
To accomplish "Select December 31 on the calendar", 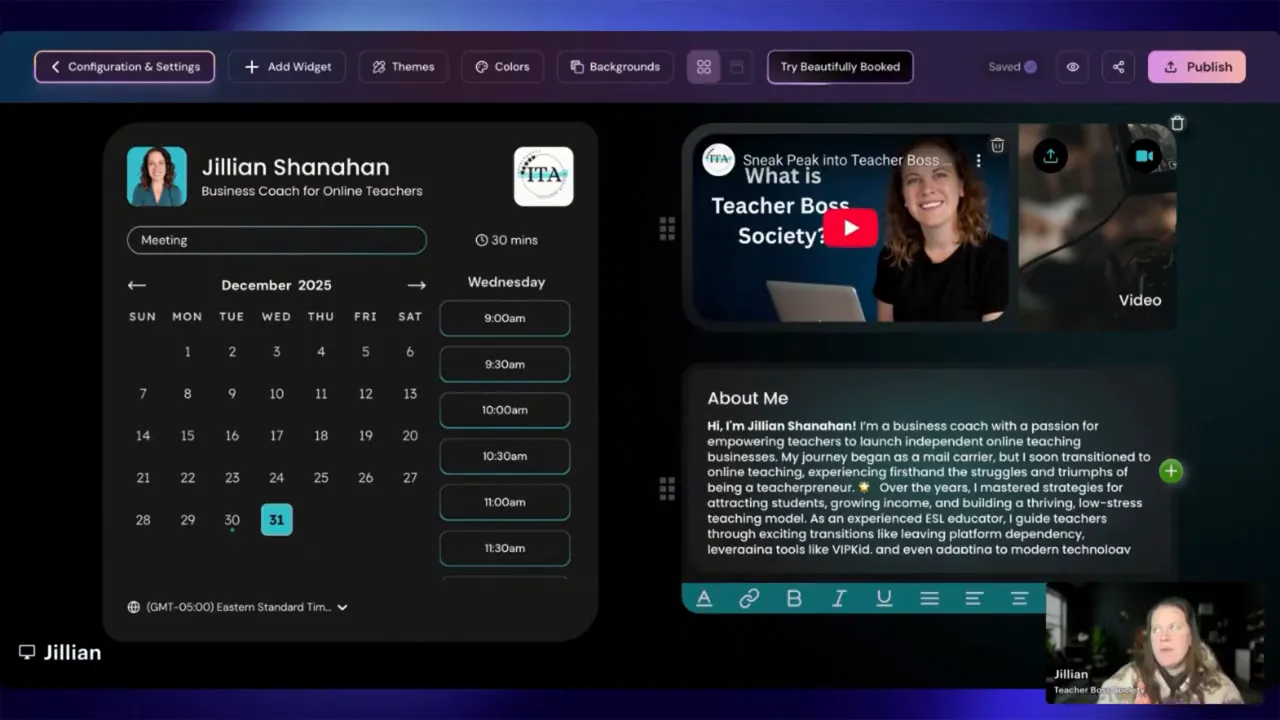I will pos(276,519).
